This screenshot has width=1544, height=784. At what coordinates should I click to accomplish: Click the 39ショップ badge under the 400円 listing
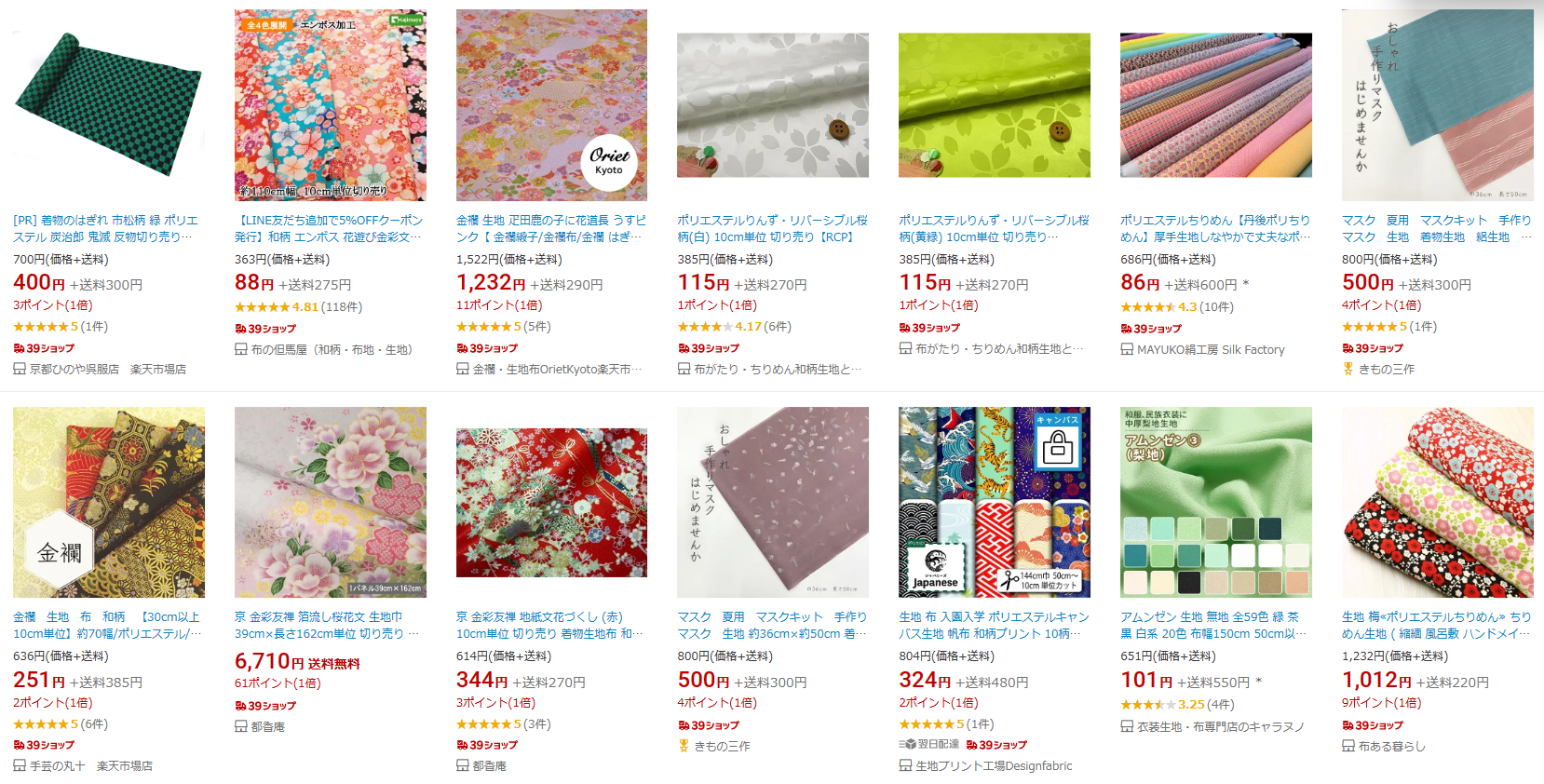coord(44,348)
